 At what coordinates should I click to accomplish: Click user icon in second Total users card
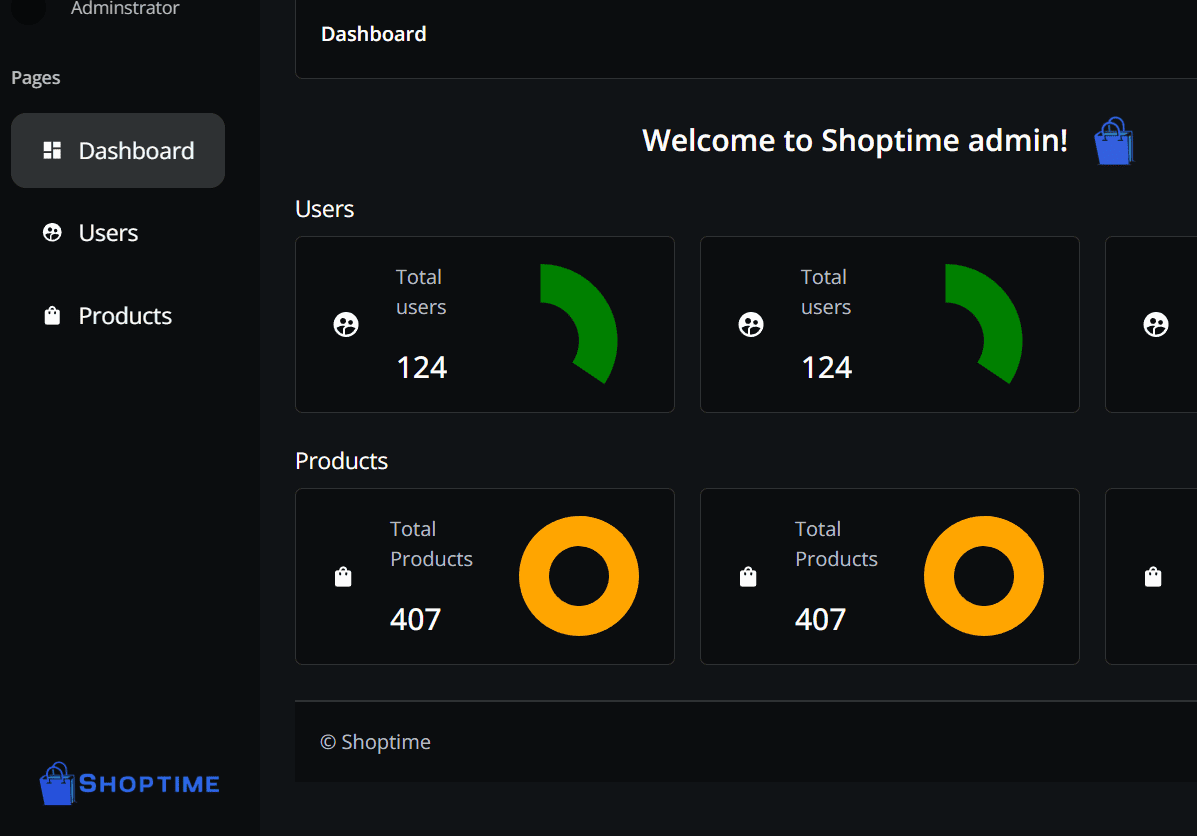click(x=751, y=324)
